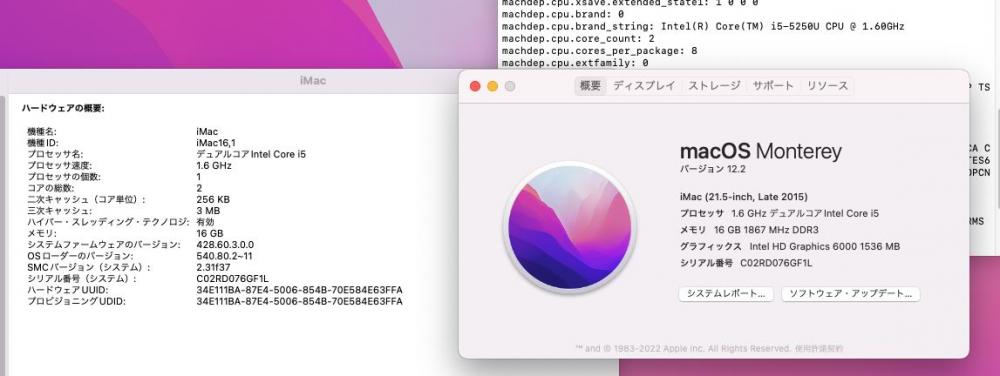Close the About This Mac window
Viewport: 1000px width, 376px height.
coord(475,86)
